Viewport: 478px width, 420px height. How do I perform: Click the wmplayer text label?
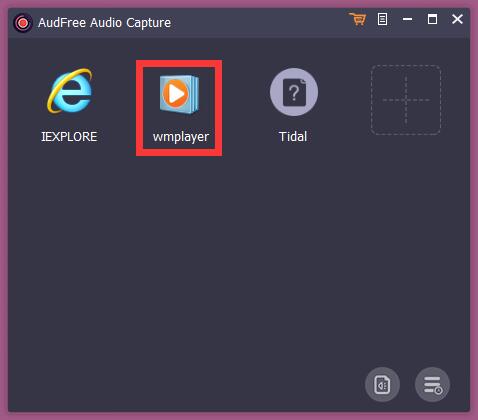click(x=181, y=137)
